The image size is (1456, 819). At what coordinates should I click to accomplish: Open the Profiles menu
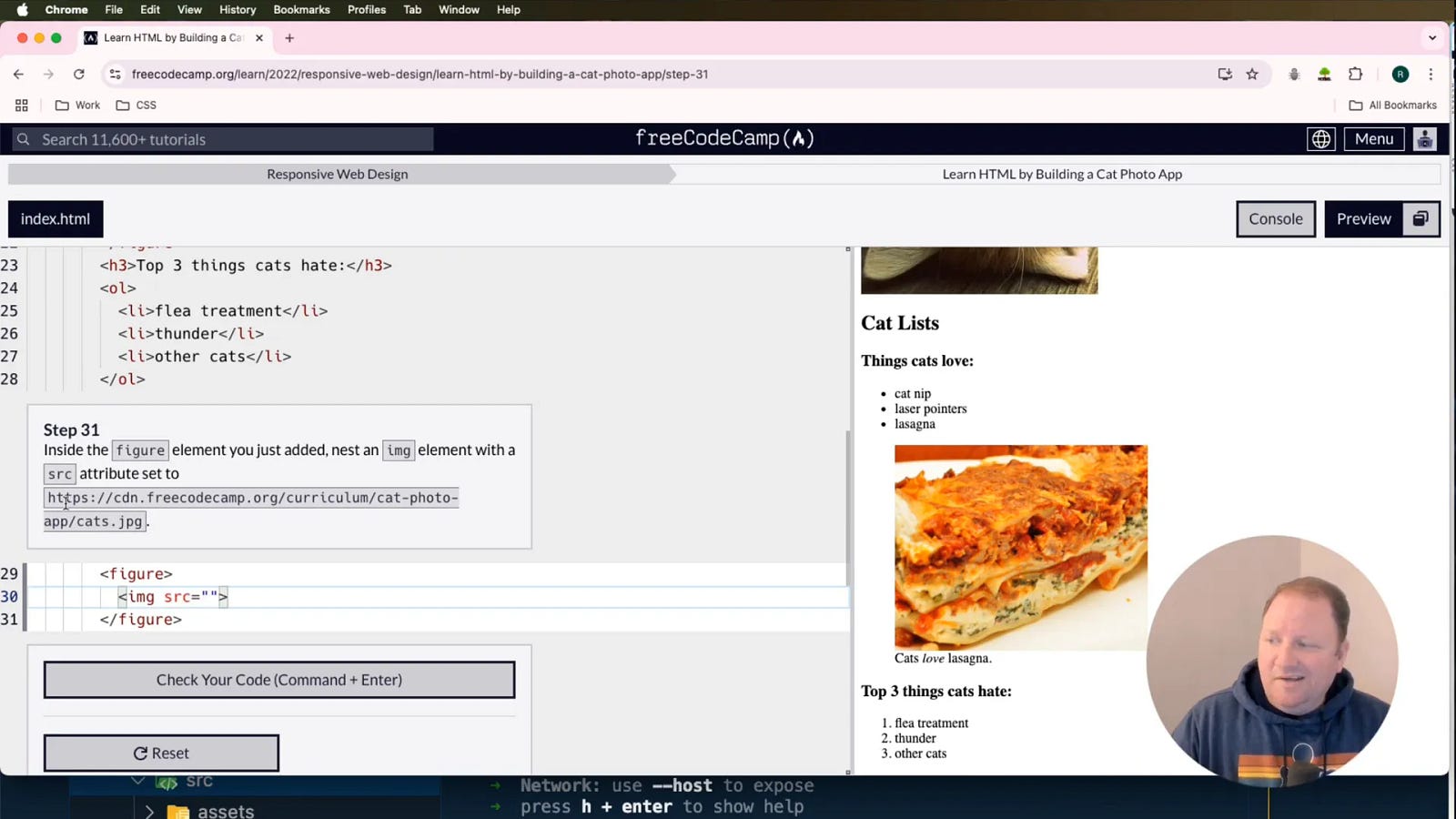coord(367,10)
